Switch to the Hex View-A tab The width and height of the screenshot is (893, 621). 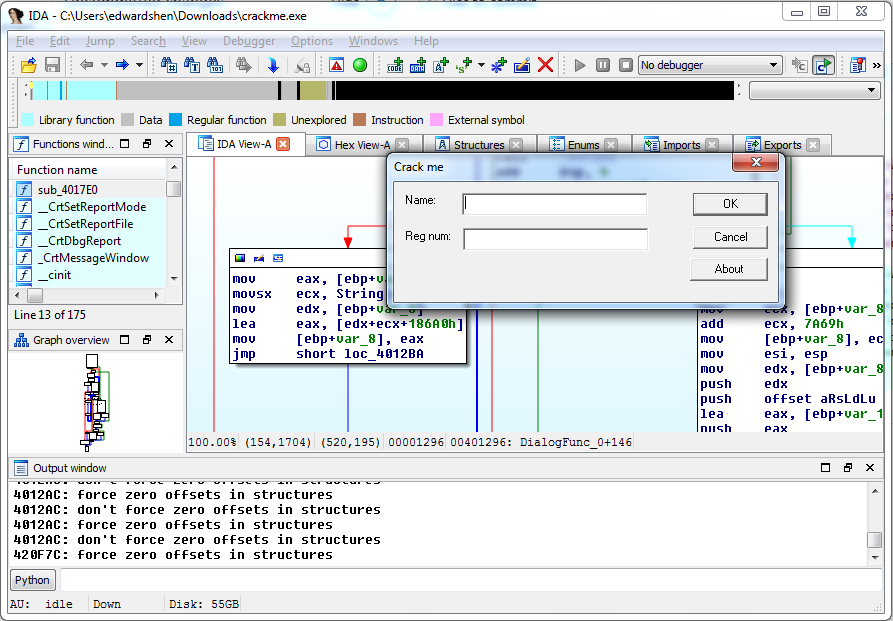[363, 145]
